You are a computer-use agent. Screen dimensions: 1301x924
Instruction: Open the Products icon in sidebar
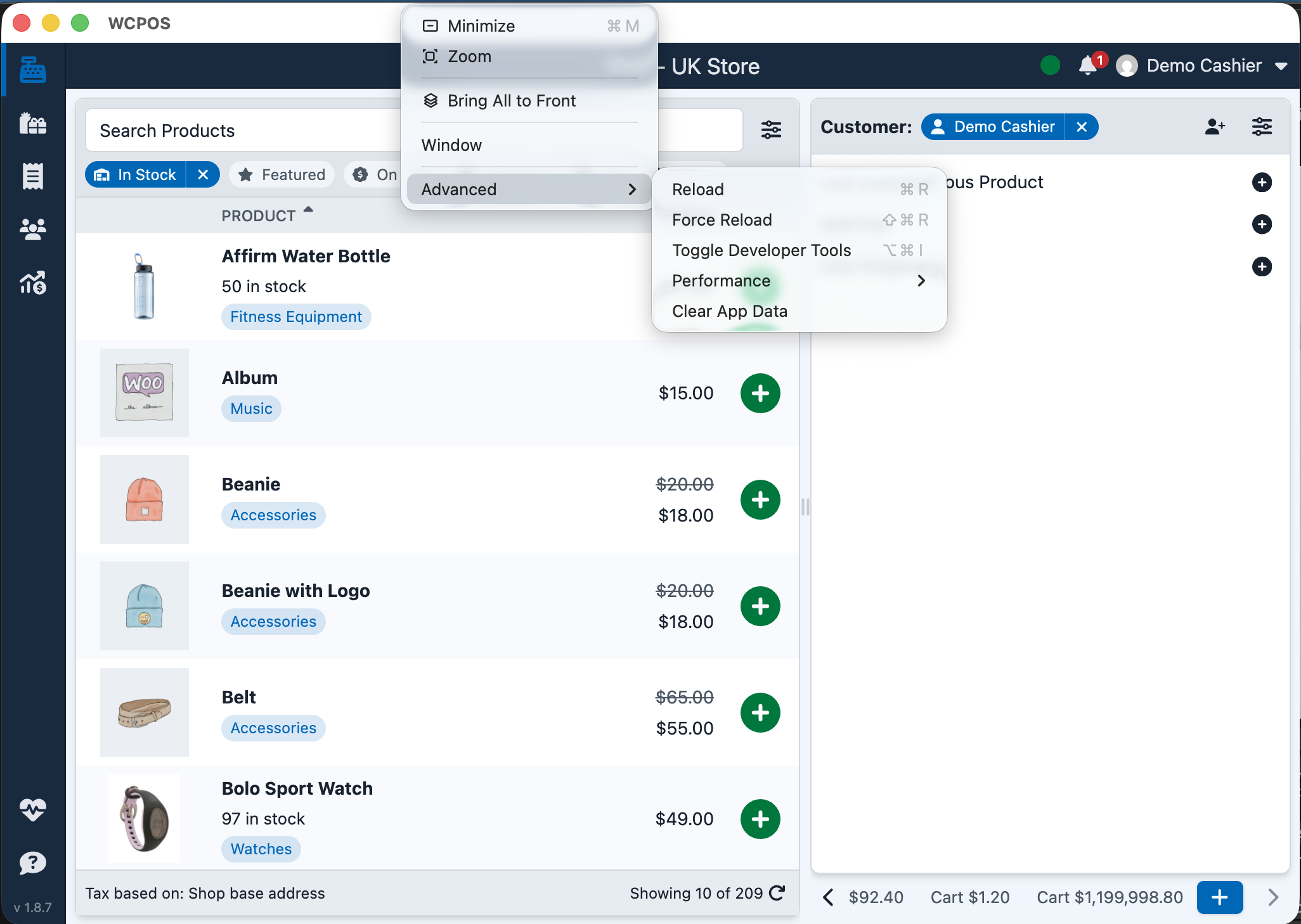tap(33, 123)
